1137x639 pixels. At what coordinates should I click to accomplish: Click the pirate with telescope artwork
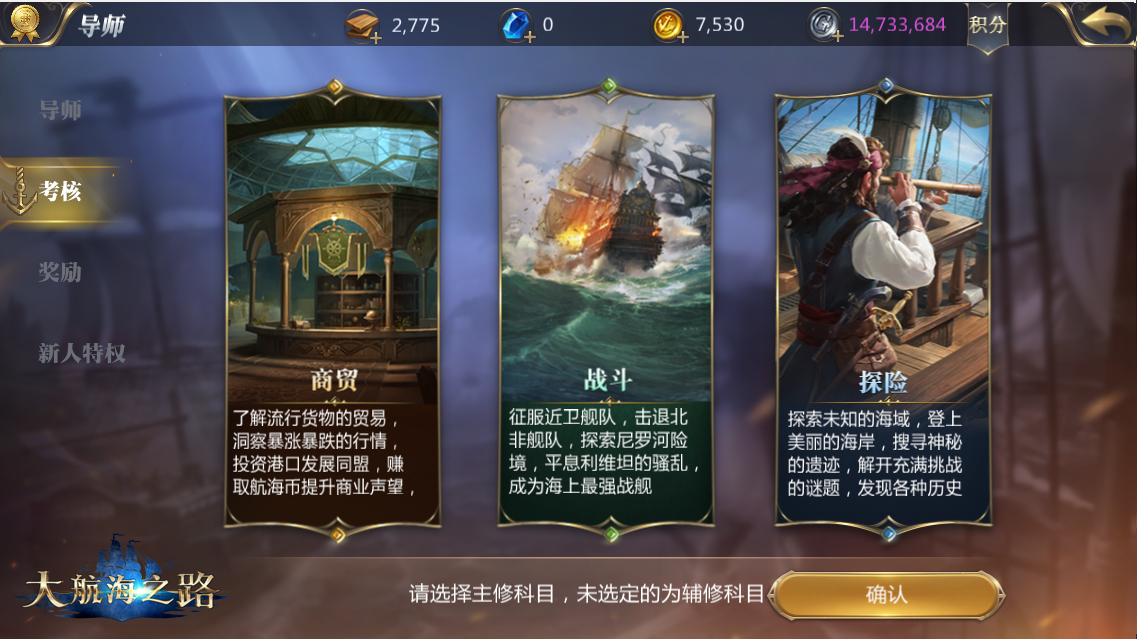(x=883, y=232)
